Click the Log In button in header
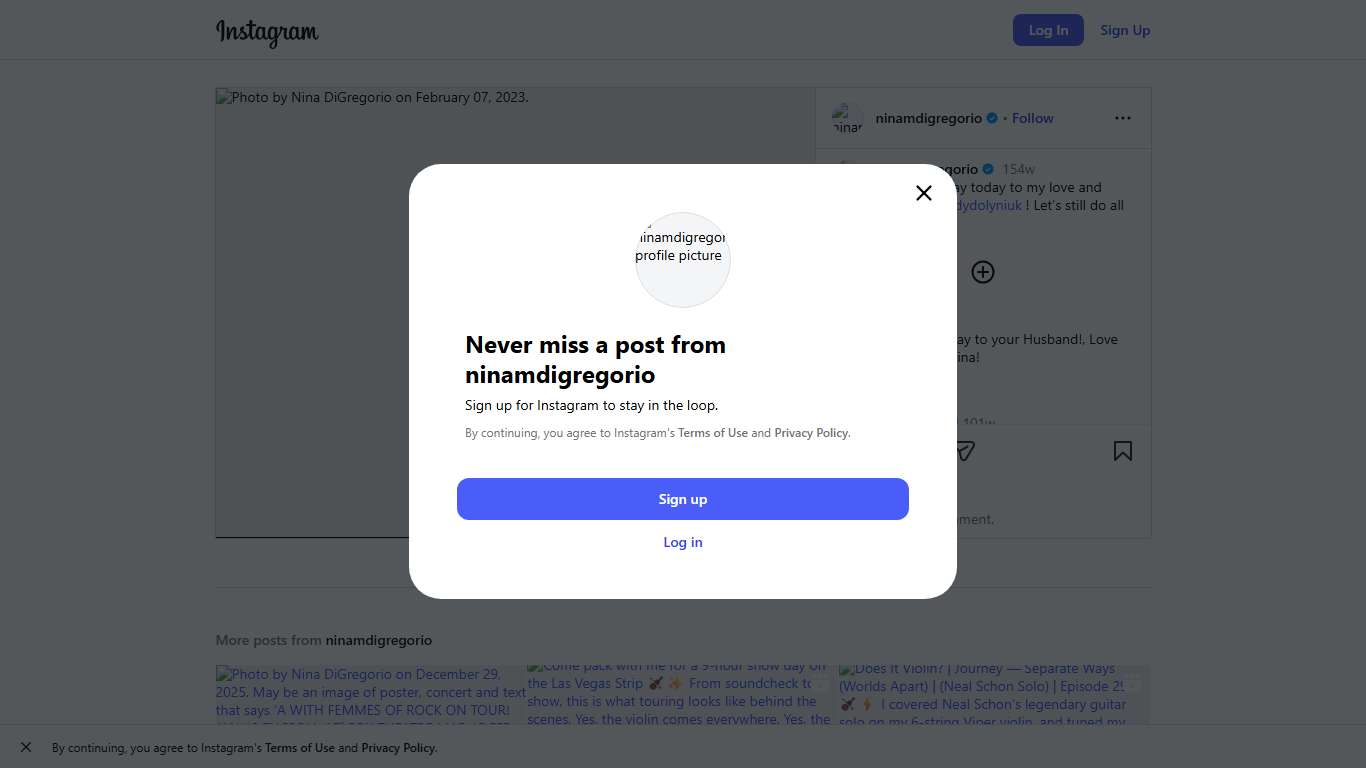 (1048, 30)
